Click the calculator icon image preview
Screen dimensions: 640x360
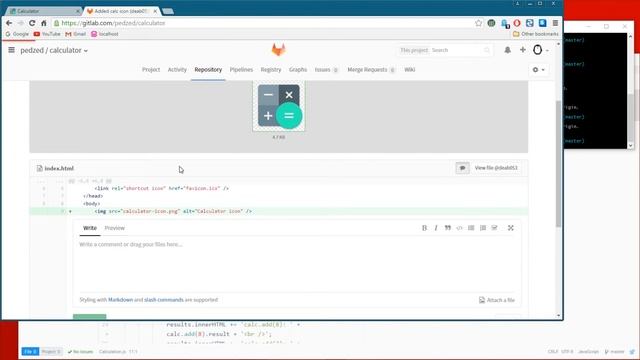pyautogui.click(x=279, y=106)
